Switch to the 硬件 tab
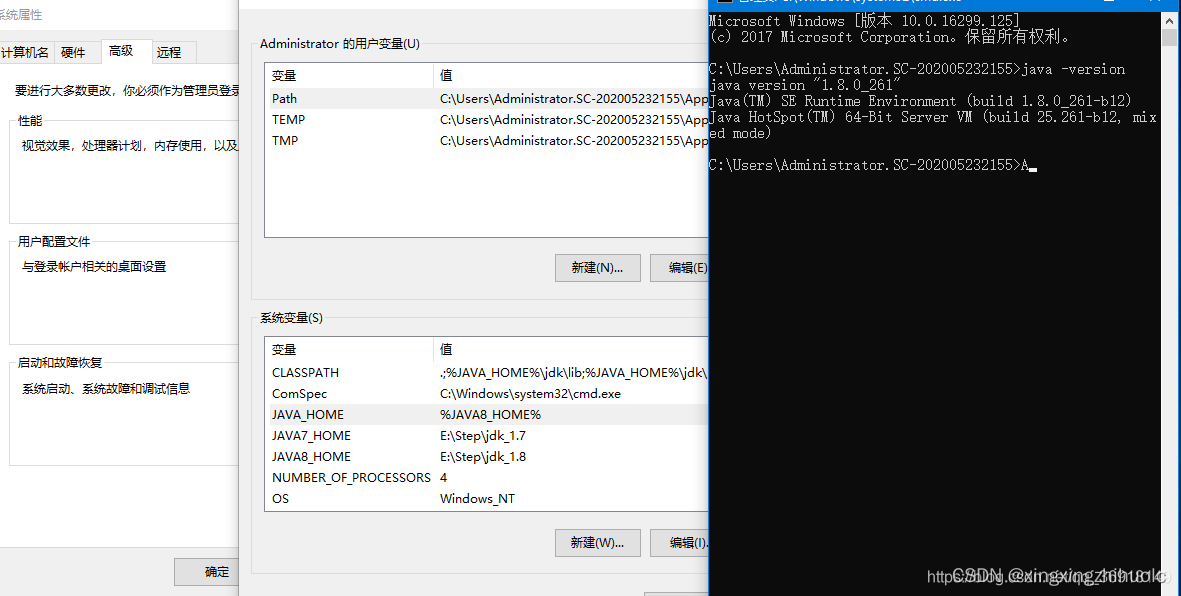This screenshot has height=596, width=1181. [73, 52]
